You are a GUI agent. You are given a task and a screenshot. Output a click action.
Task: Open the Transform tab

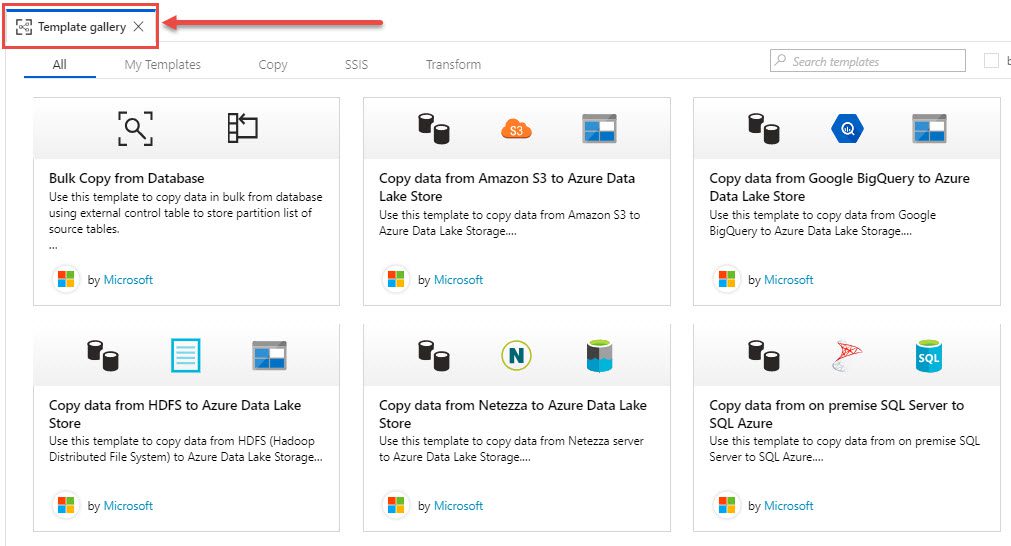[x=453, y=64]
